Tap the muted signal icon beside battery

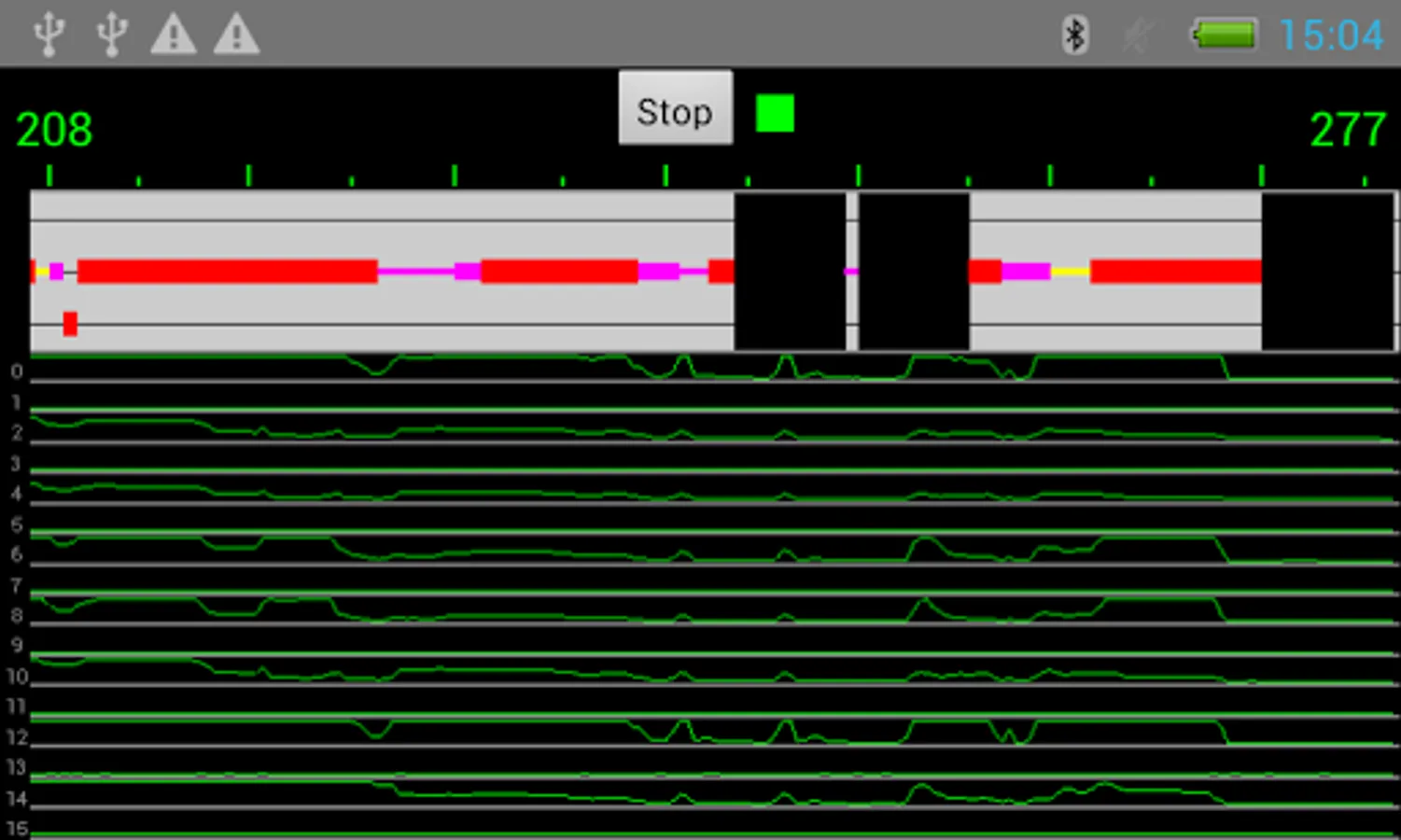click(1137, 35)
